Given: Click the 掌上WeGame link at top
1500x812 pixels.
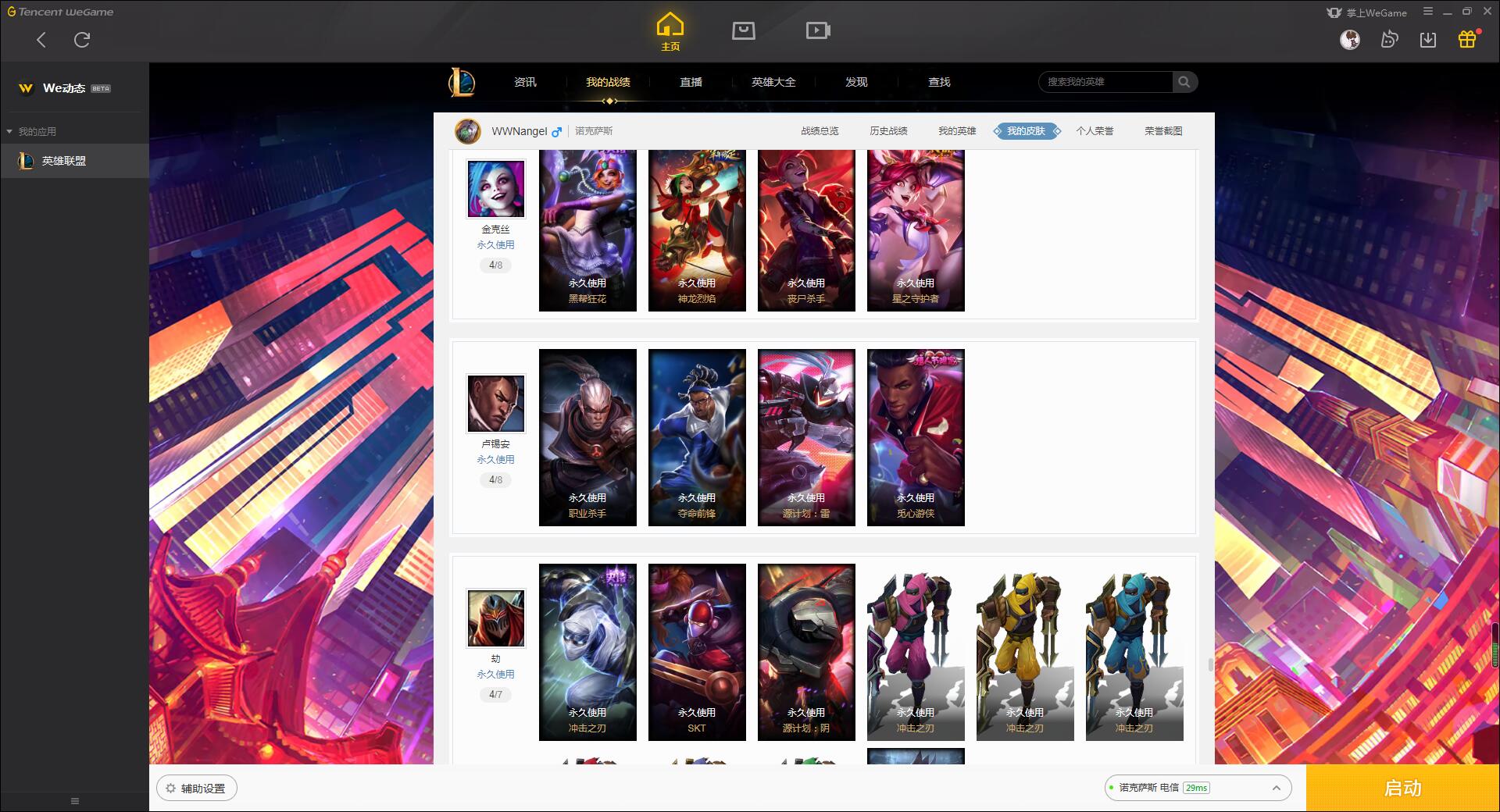Looking at the screenshot, I should coord(1366,12).
